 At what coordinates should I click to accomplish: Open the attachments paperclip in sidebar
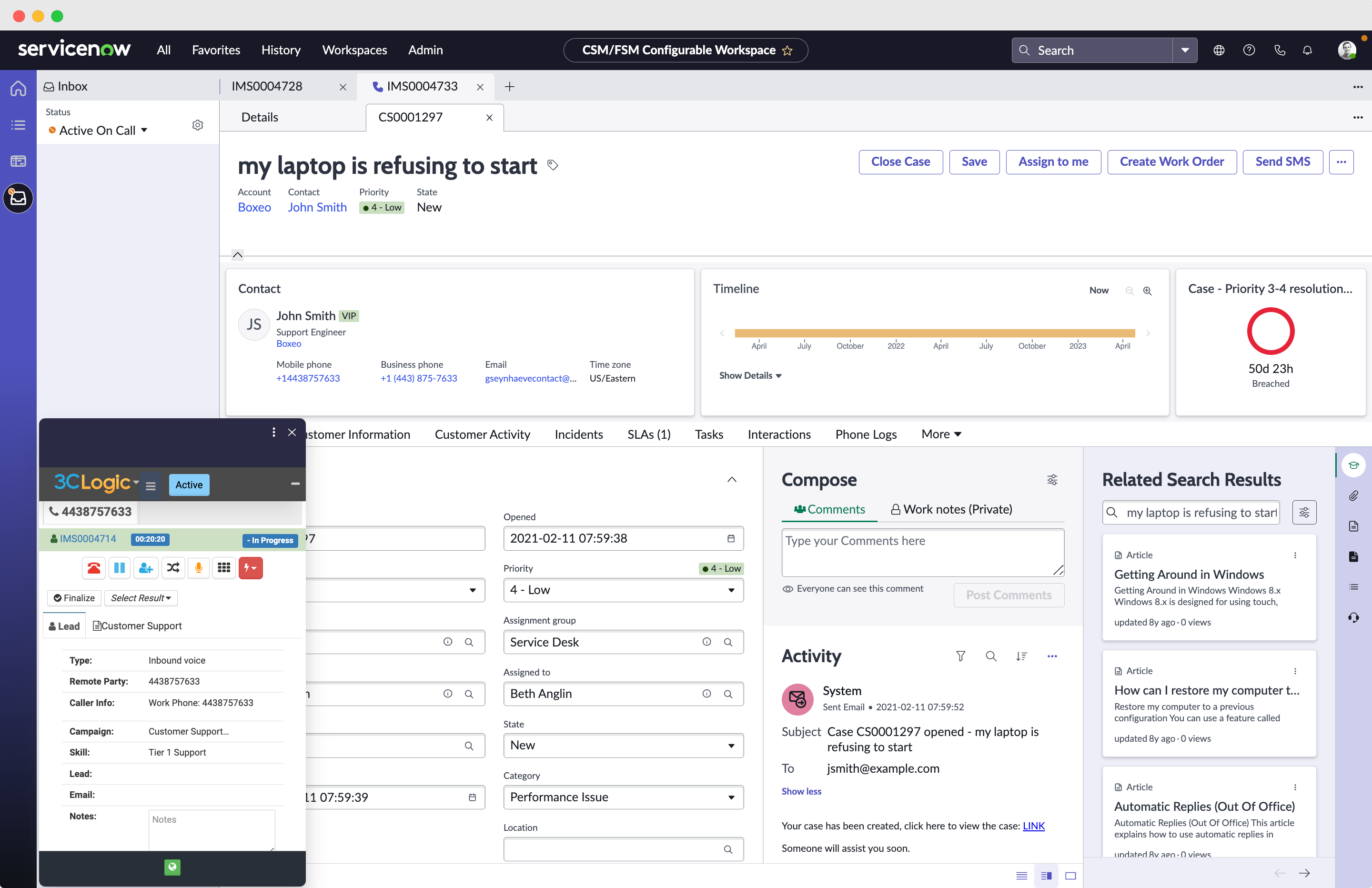tap(1353, 496)
